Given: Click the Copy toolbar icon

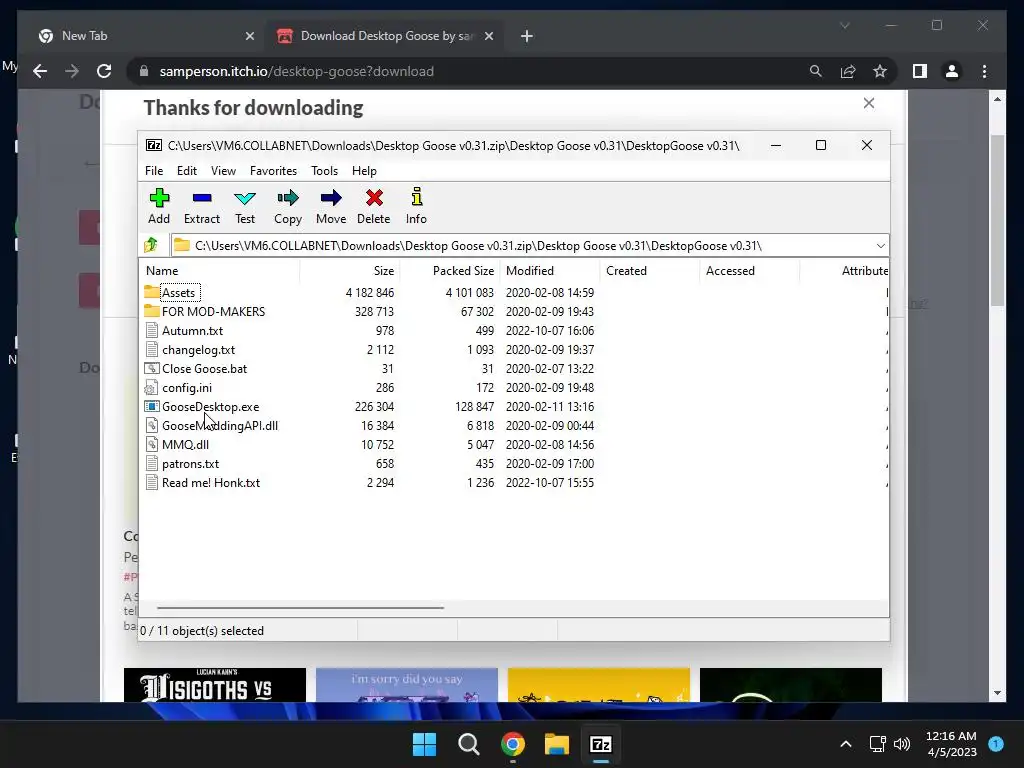Looking at the screenshot, I should pos(288,206).
